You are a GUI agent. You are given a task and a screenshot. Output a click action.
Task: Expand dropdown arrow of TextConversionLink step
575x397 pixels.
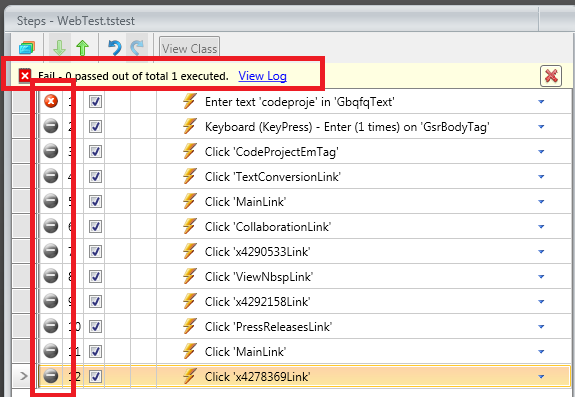coord(541,176)
